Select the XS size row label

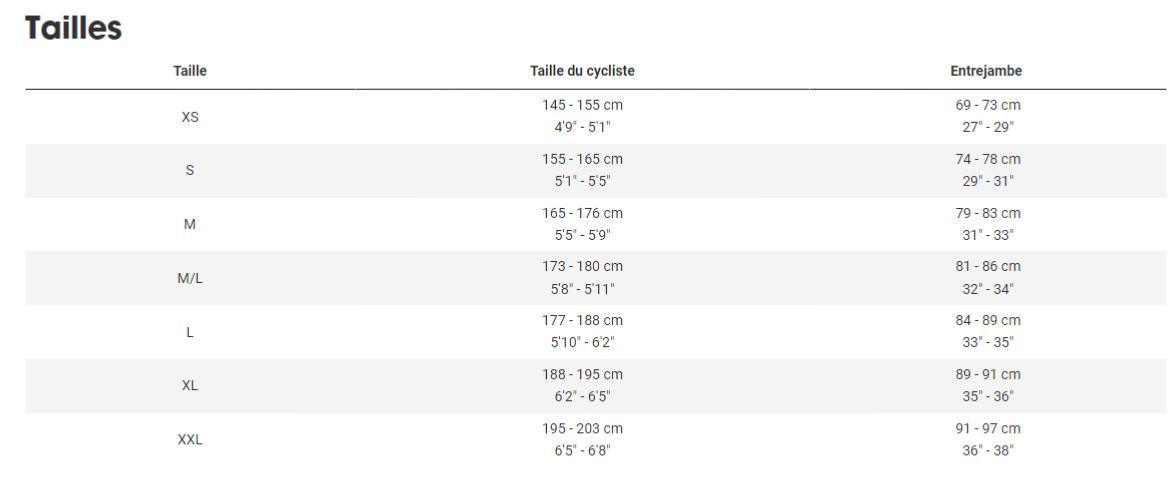click(190, 117)
